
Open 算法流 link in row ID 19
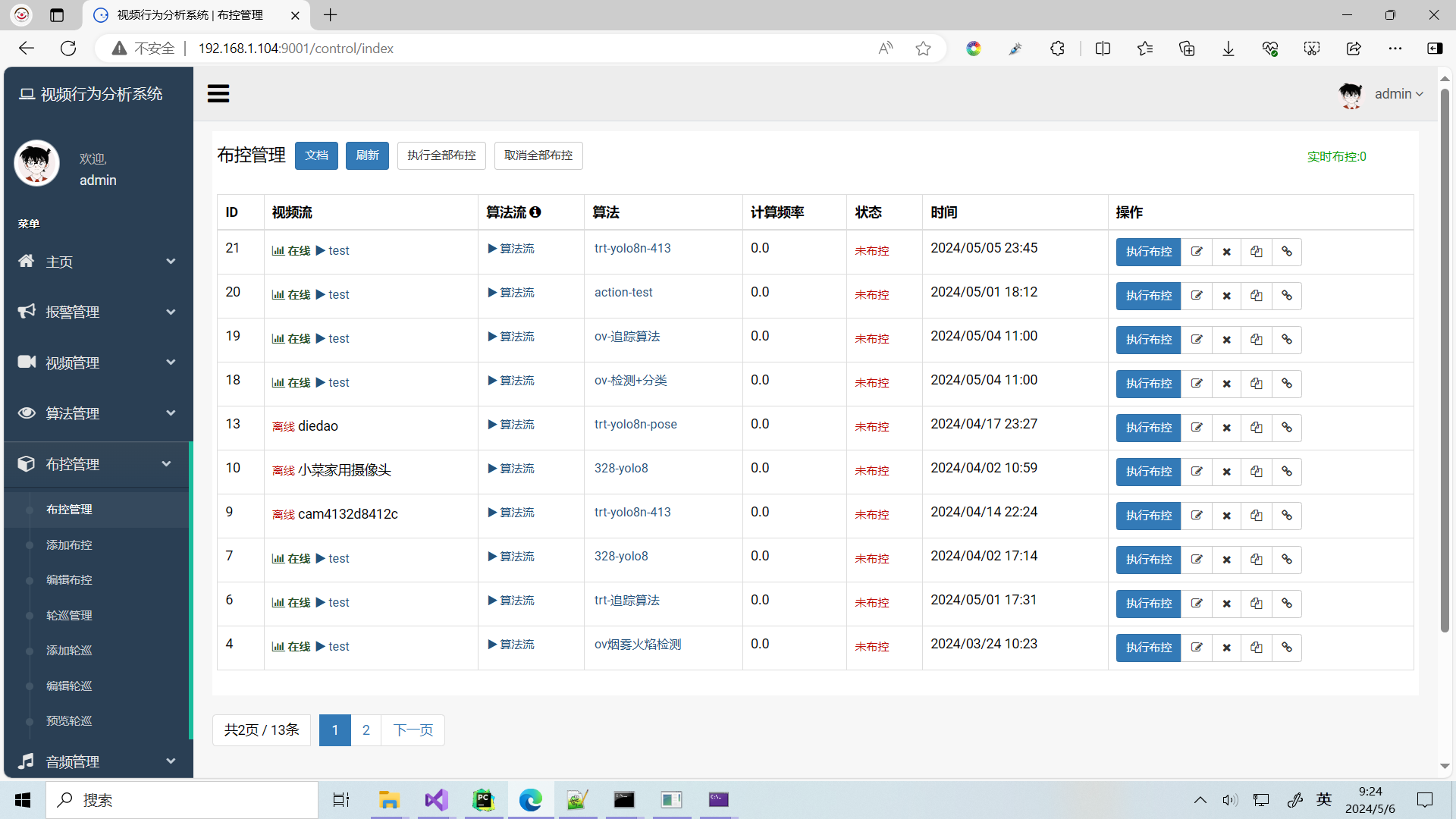pyautogui.click(x=511, y=337)
